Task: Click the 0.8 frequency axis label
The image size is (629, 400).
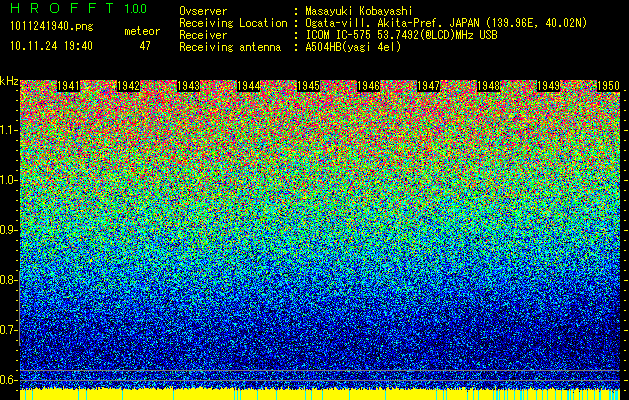Action: (x=9, y=280)
